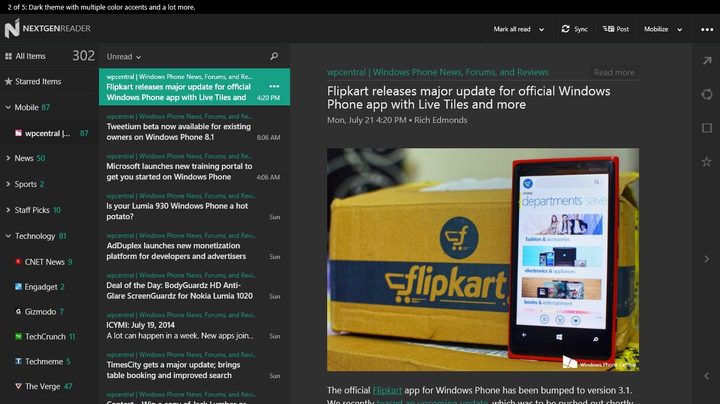Open the Mark all read dropdown arrow
The image size is (720, 404).
click(x=541, y=29)
